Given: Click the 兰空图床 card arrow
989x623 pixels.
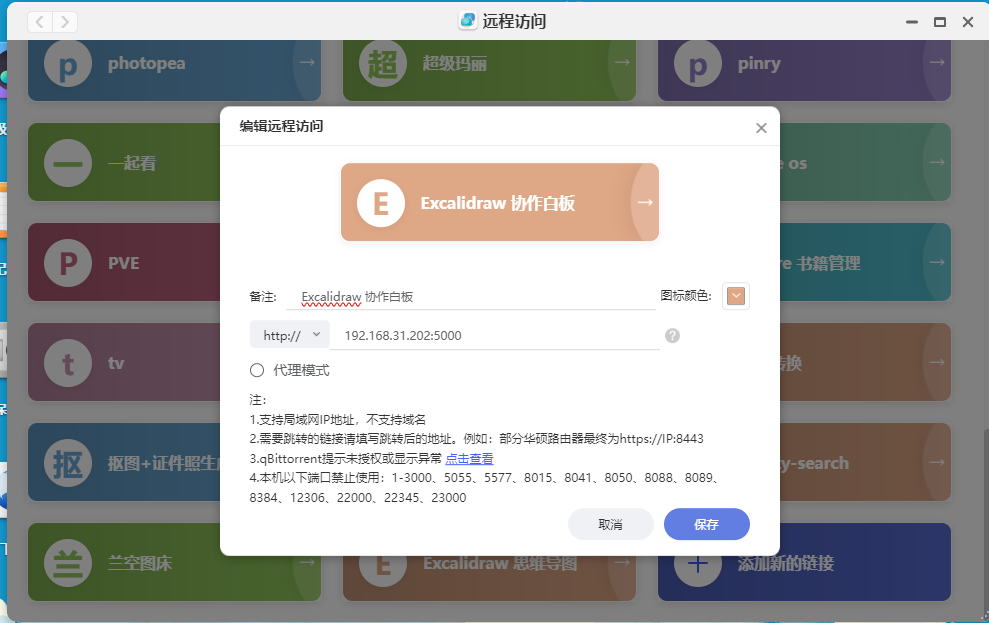Looking at the screenshot, I should point(307,562).
